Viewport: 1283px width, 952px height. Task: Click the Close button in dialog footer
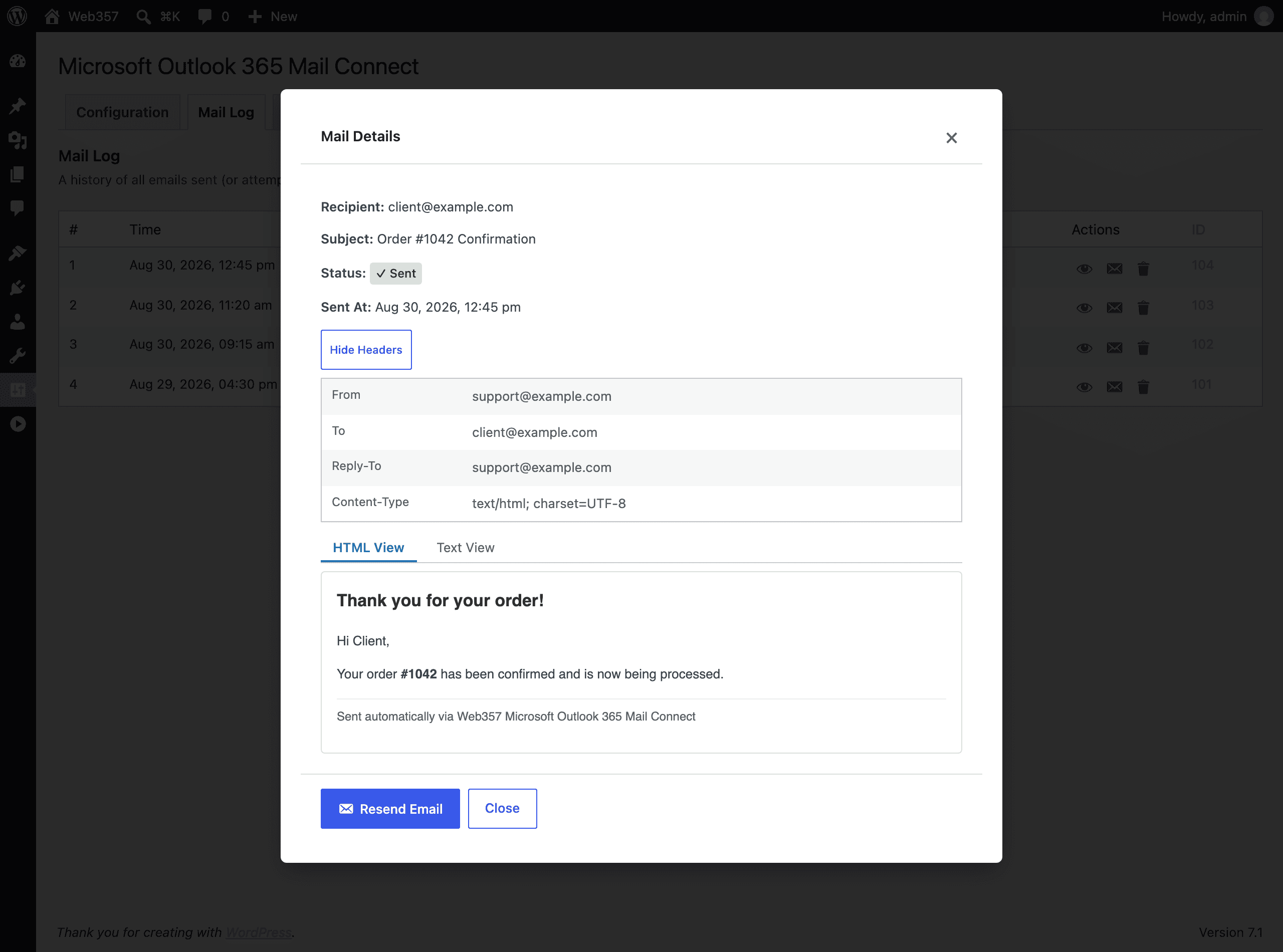(502, 809)
